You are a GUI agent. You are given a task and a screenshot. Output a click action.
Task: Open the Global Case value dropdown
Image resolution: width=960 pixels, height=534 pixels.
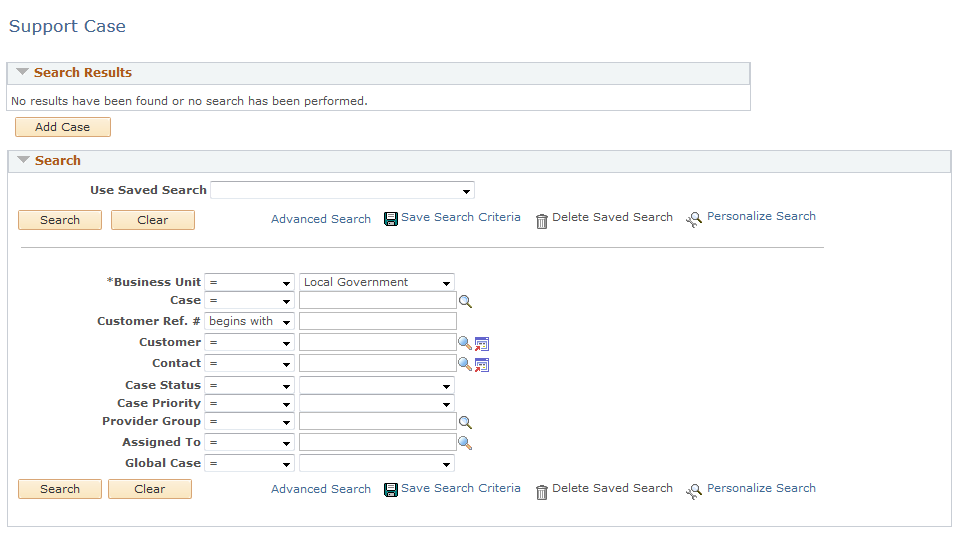377,463
